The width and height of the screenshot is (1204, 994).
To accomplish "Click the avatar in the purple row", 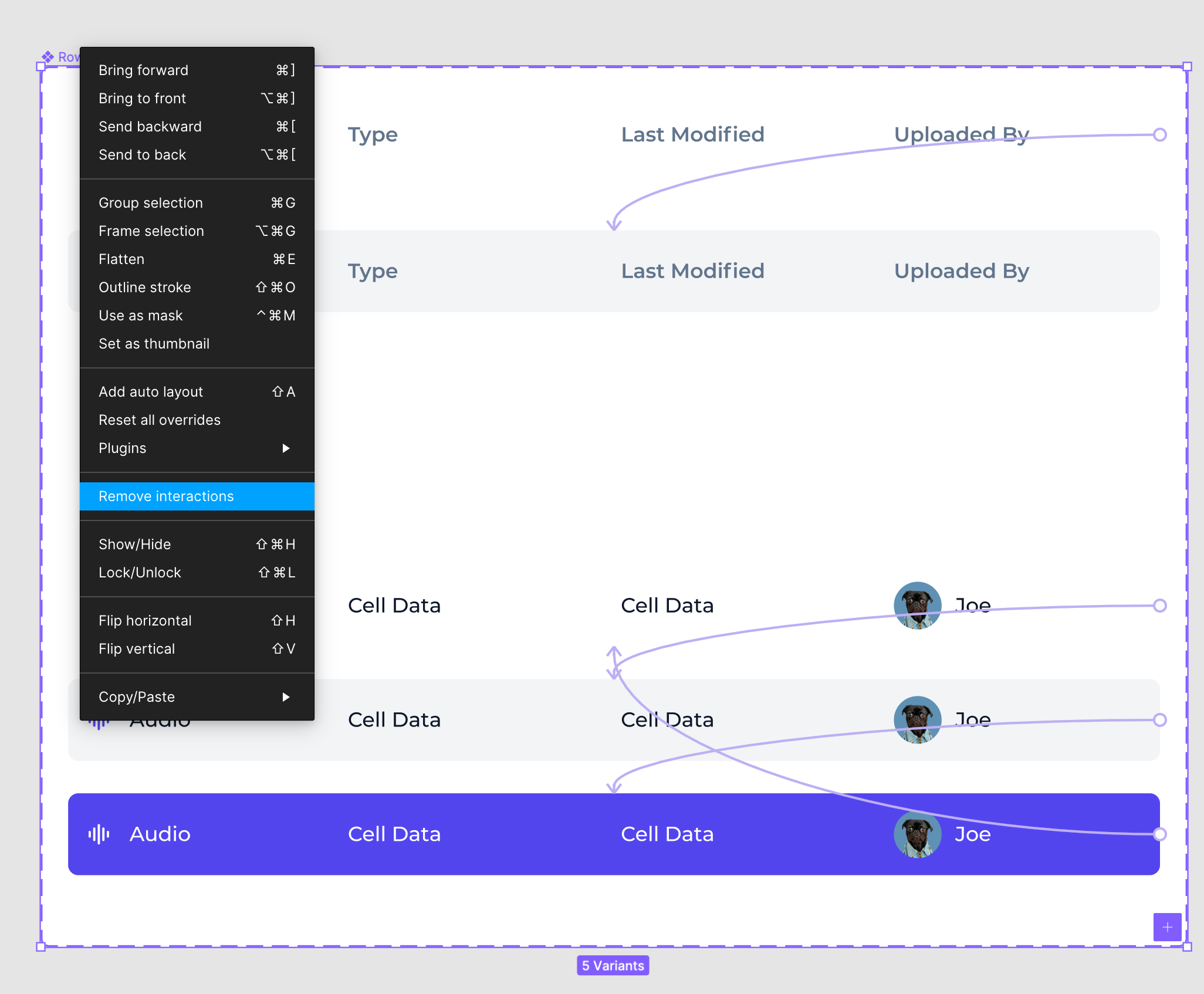I will (917, 834).
